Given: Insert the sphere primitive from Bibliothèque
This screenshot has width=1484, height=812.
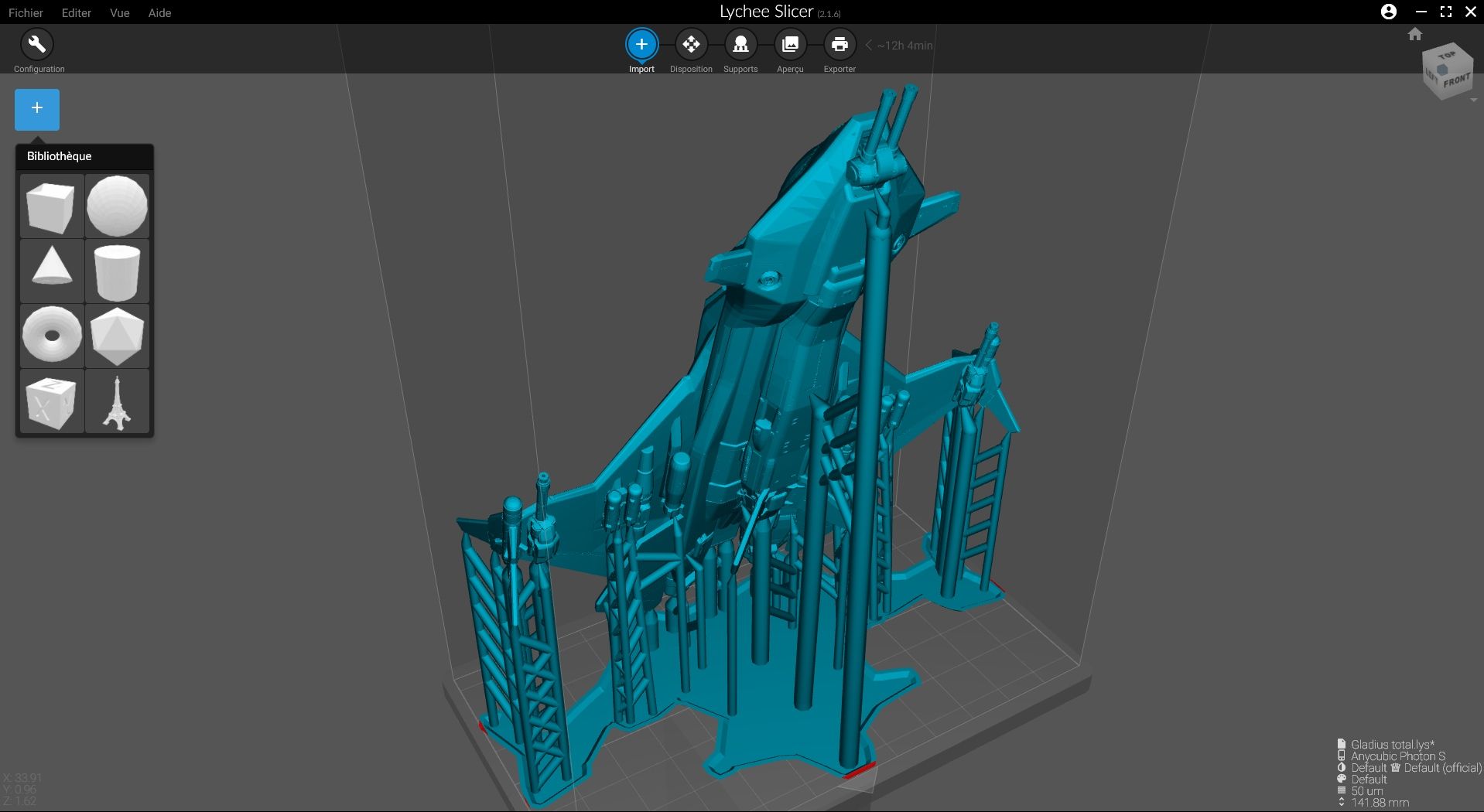Looking at the screenshot, I should [x=117, y=206].
